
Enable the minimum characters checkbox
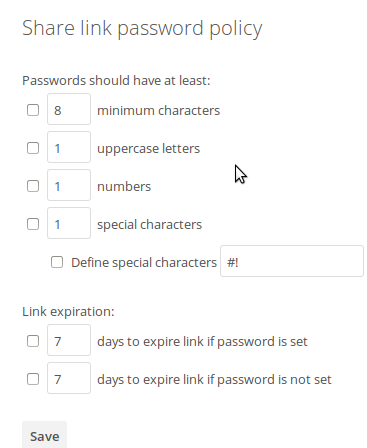click(x=33, y=110)
